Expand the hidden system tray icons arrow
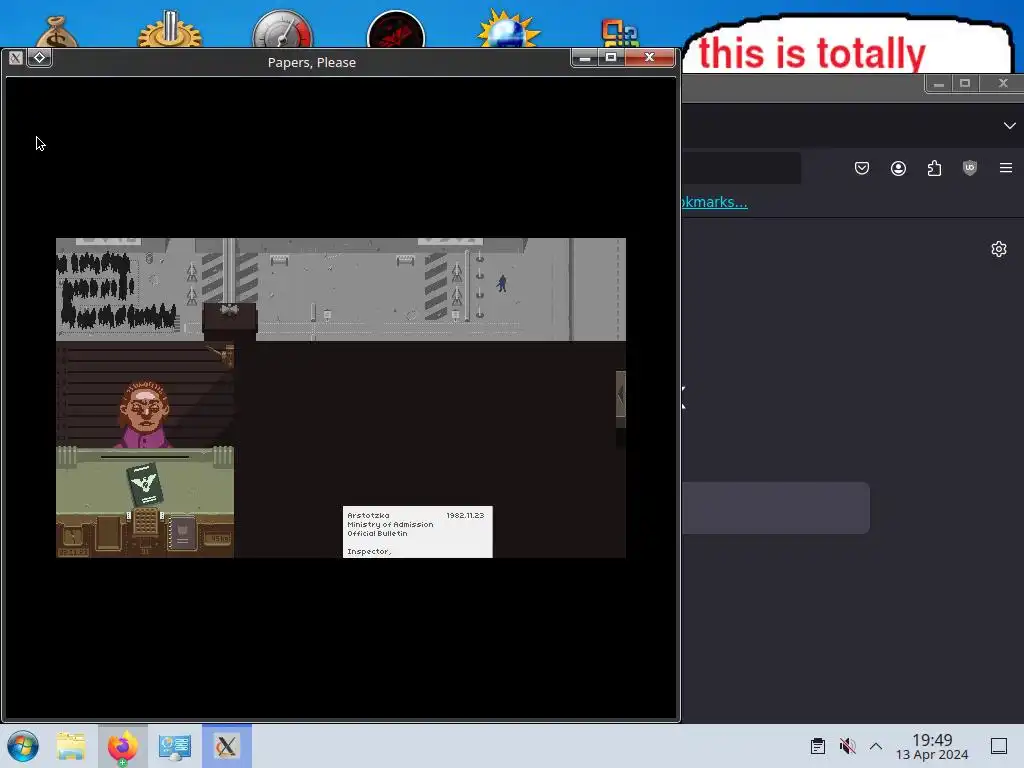This screenshot has width=1024, height=768. point(876,746)
